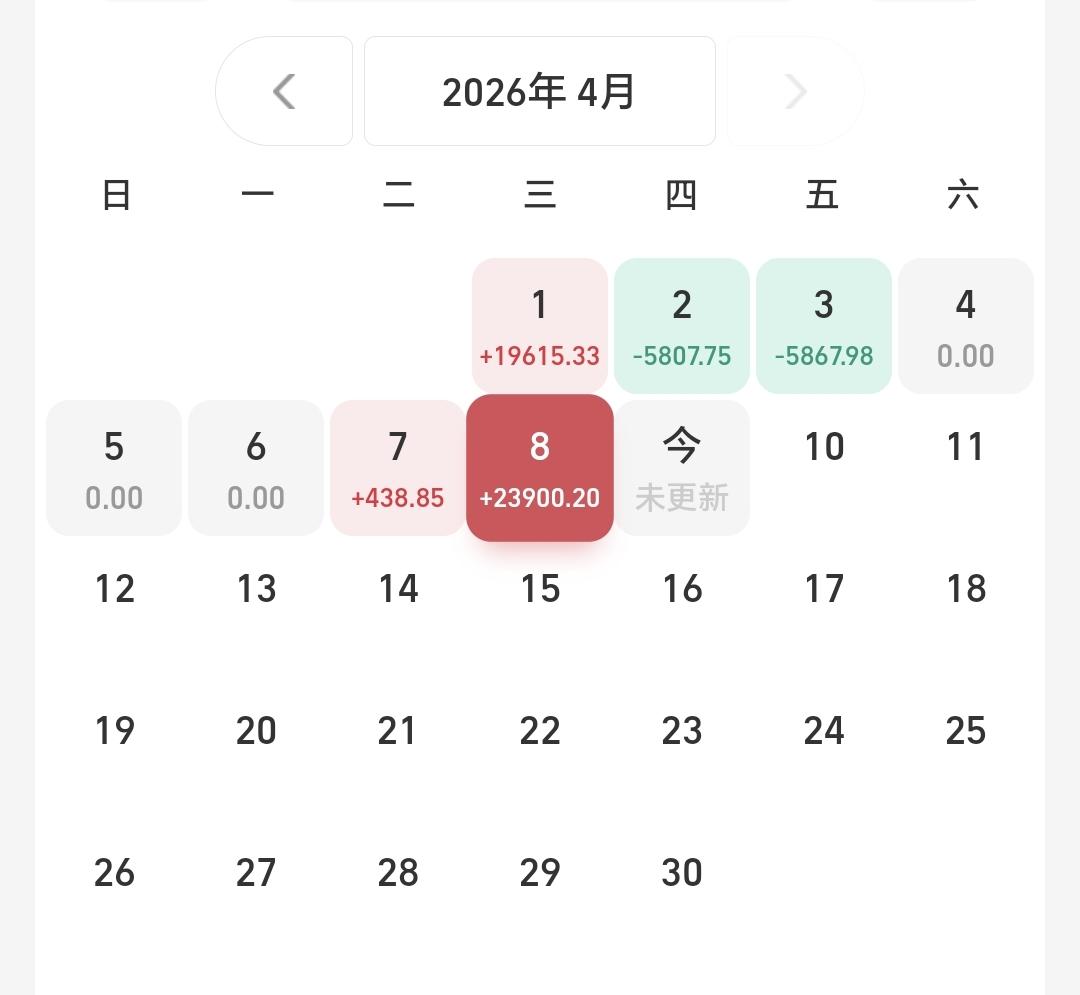Select April 1 showing +19615.33

pos(539,326)
